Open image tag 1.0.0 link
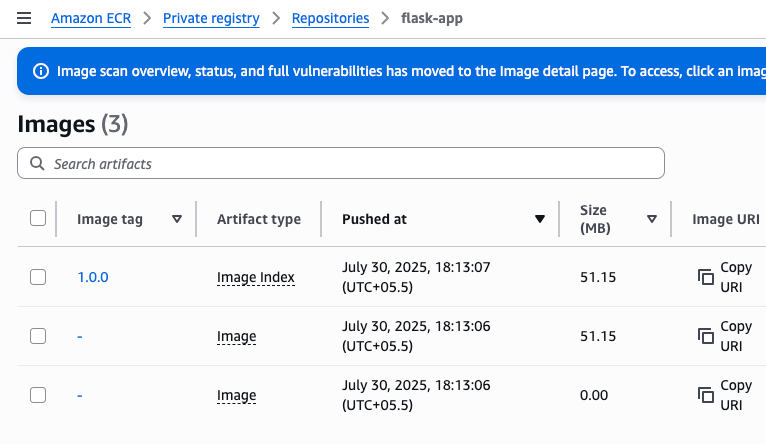766x444 pixels. (x=93, y=277)
